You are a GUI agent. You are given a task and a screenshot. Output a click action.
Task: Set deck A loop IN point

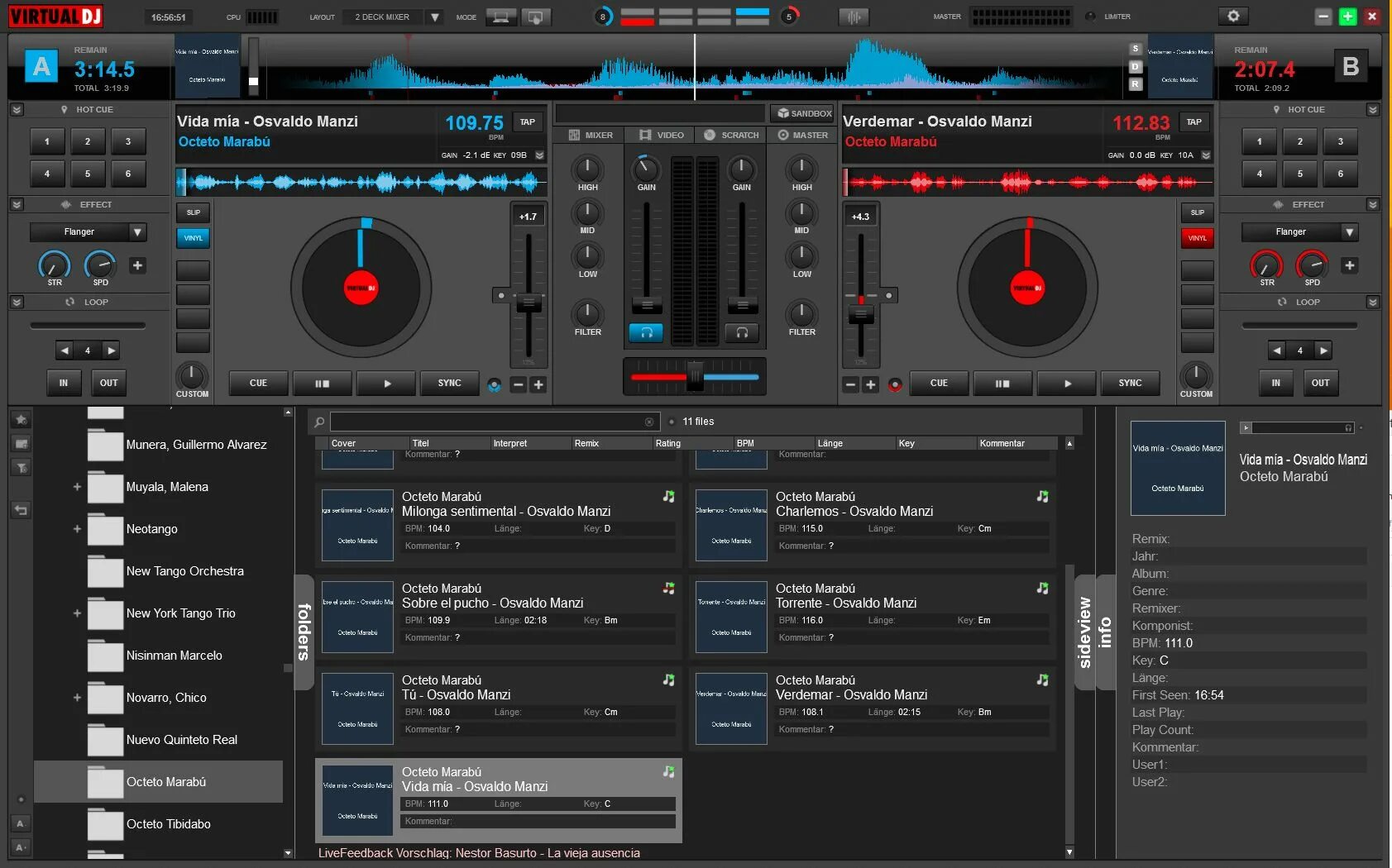(64, 383)
